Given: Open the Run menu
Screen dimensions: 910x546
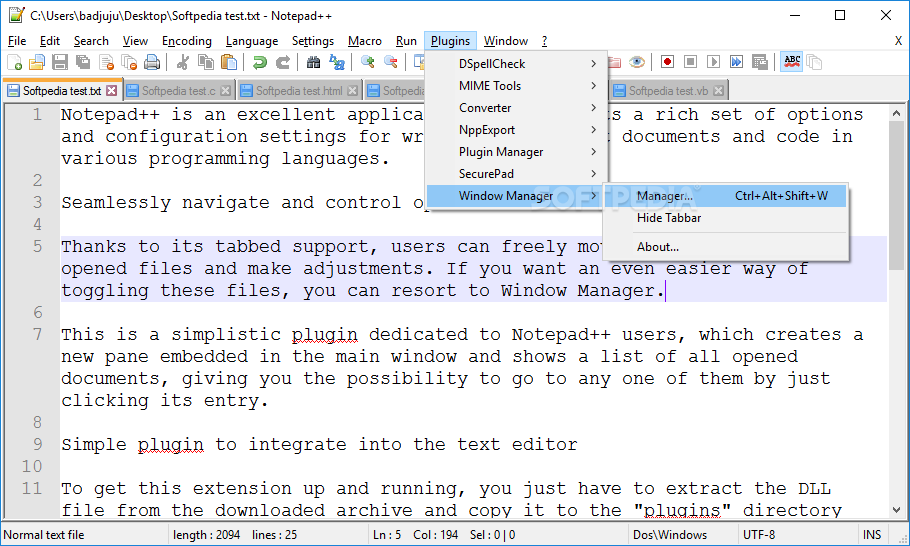Looking at the screenshot, I should (x=406, y=41).
